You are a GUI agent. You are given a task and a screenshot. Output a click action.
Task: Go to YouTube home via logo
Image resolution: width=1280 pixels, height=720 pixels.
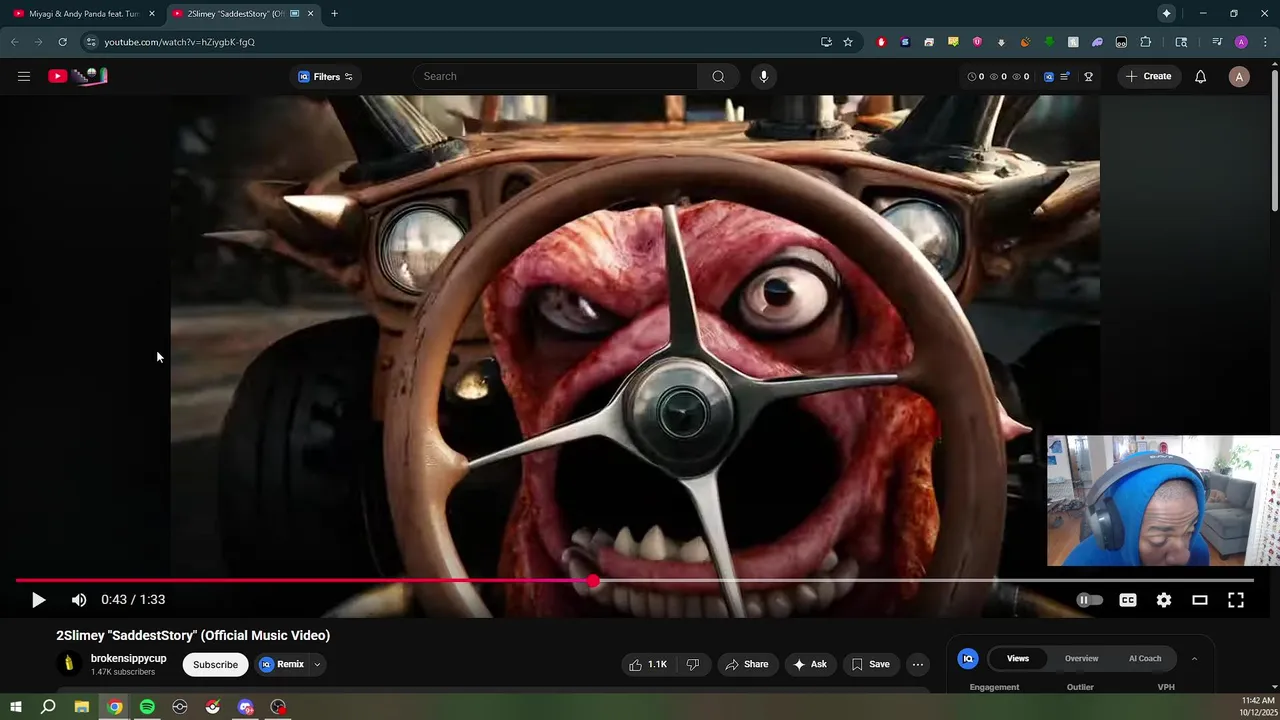pos(78,76)
